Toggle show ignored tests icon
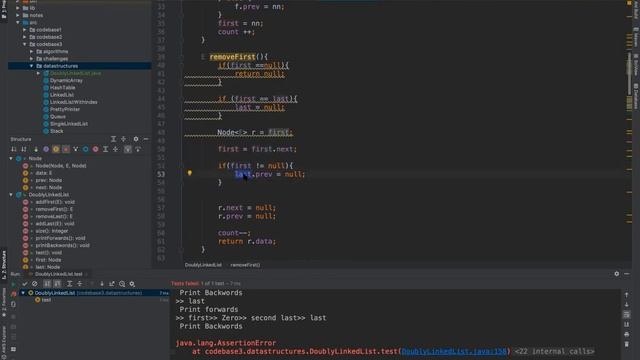 (x=35, y=284)
